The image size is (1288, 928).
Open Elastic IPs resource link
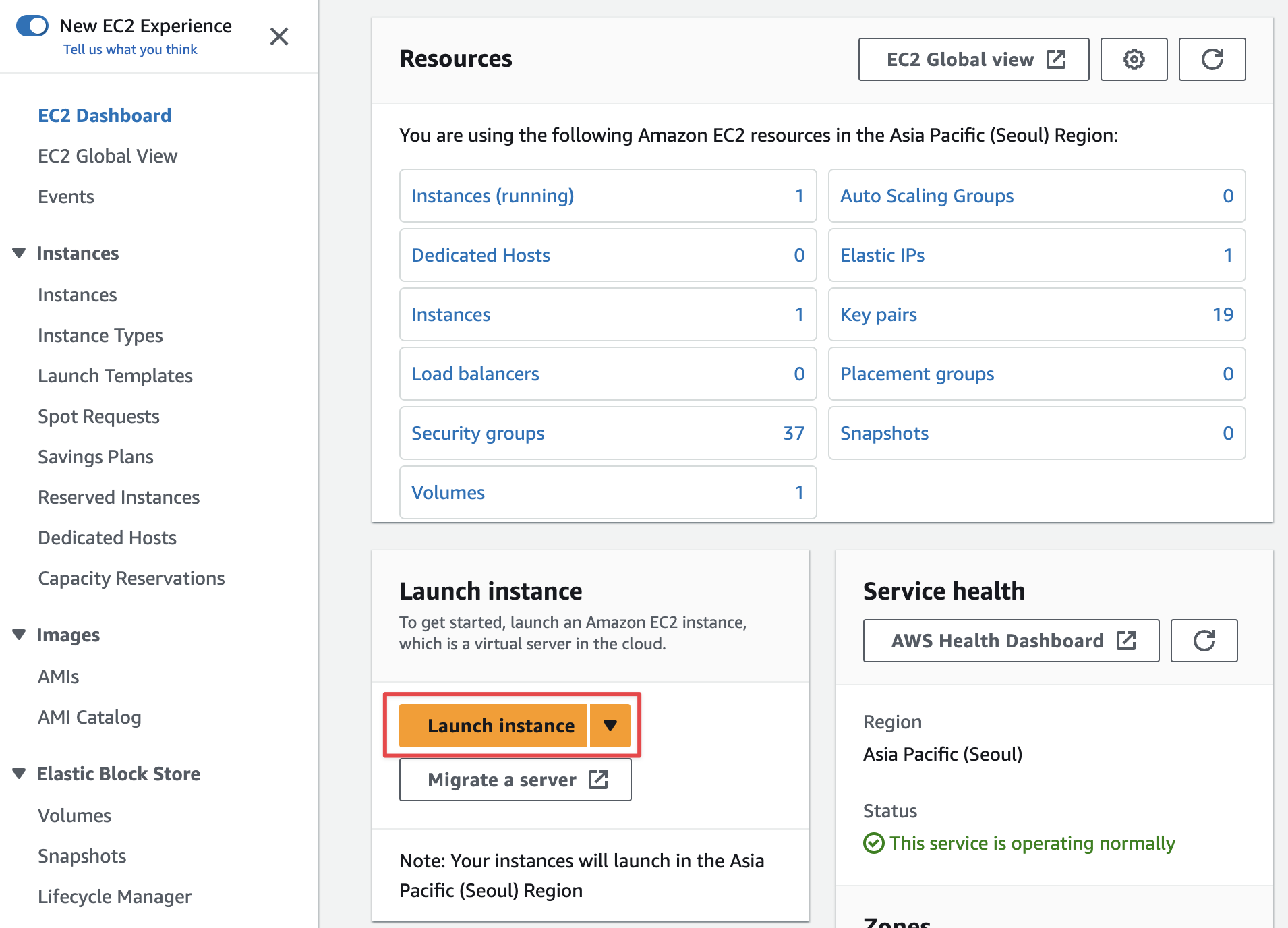click(x=883, y=255)
